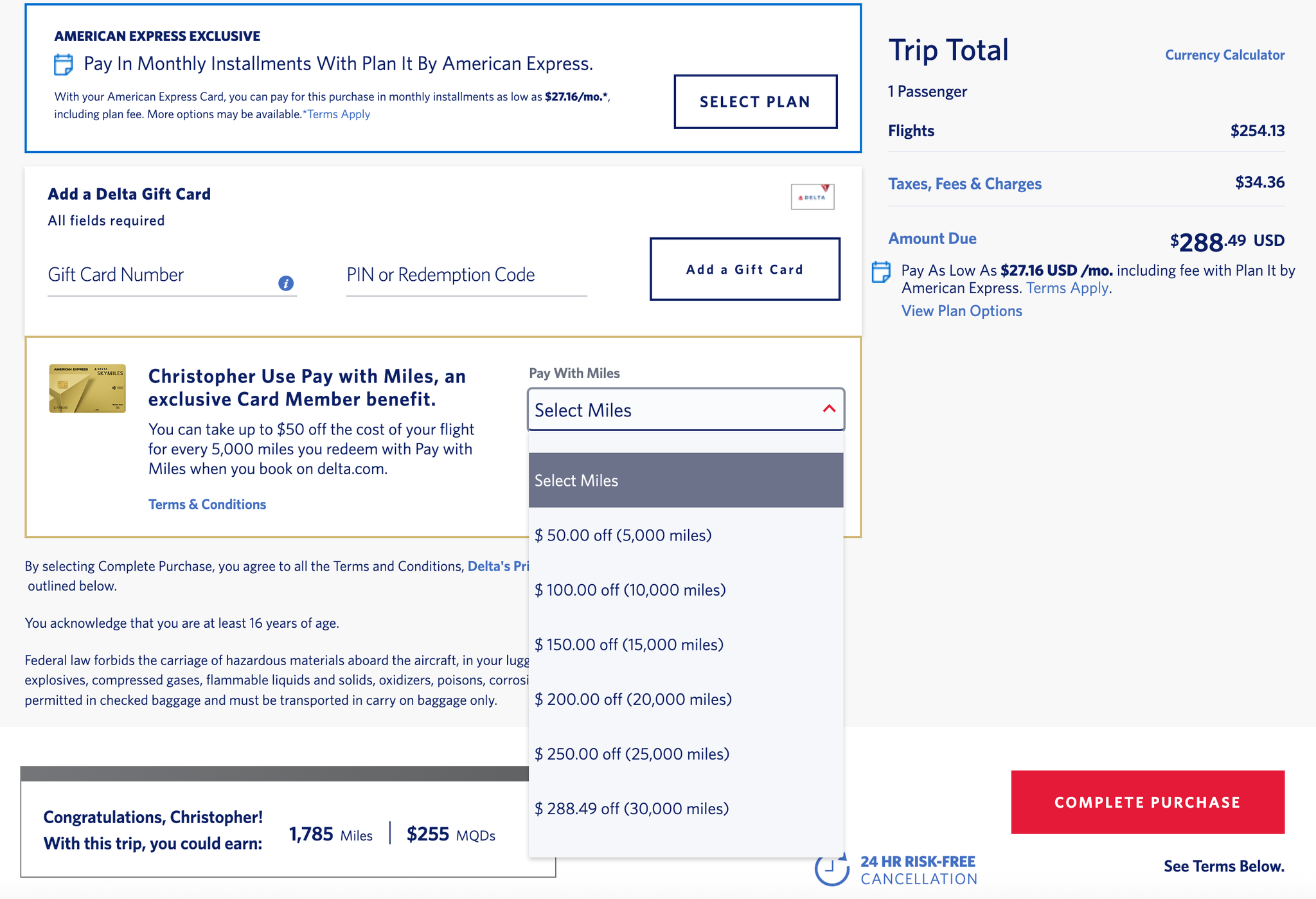Viewport: 1316px width, 899px height.
Task: Click View Plan Options
Action: pyautogui.click(x=961, y=310)
